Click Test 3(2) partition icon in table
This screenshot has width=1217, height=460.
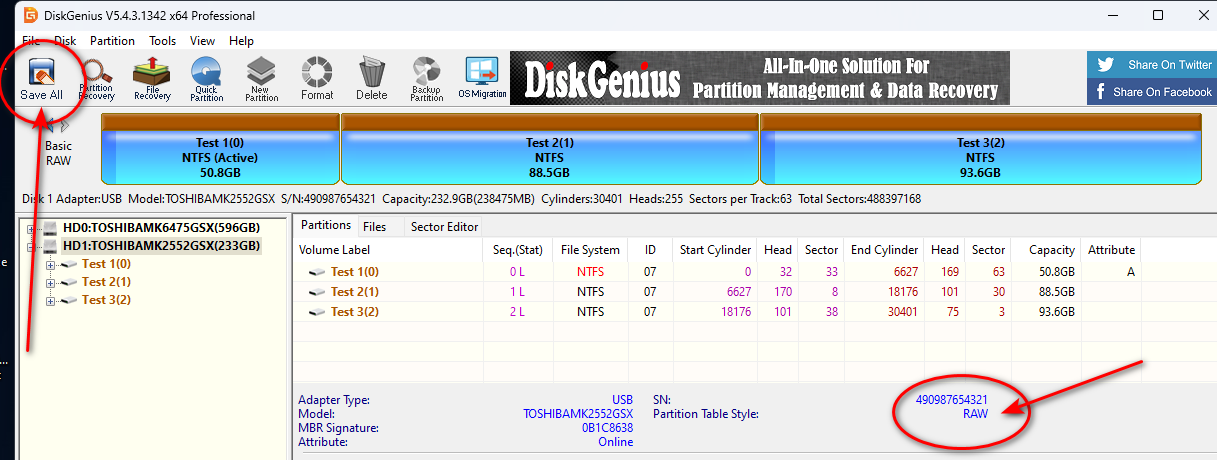[315, 312]
